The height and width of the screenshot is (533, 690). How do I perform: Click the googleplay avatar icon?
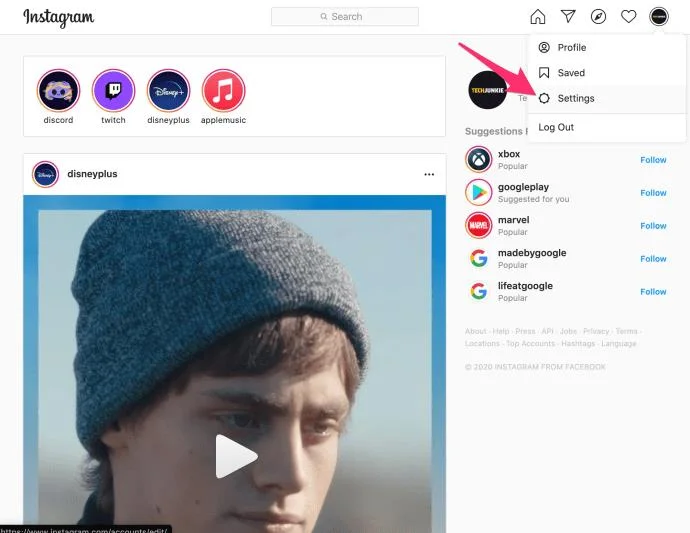coord(479,192)
